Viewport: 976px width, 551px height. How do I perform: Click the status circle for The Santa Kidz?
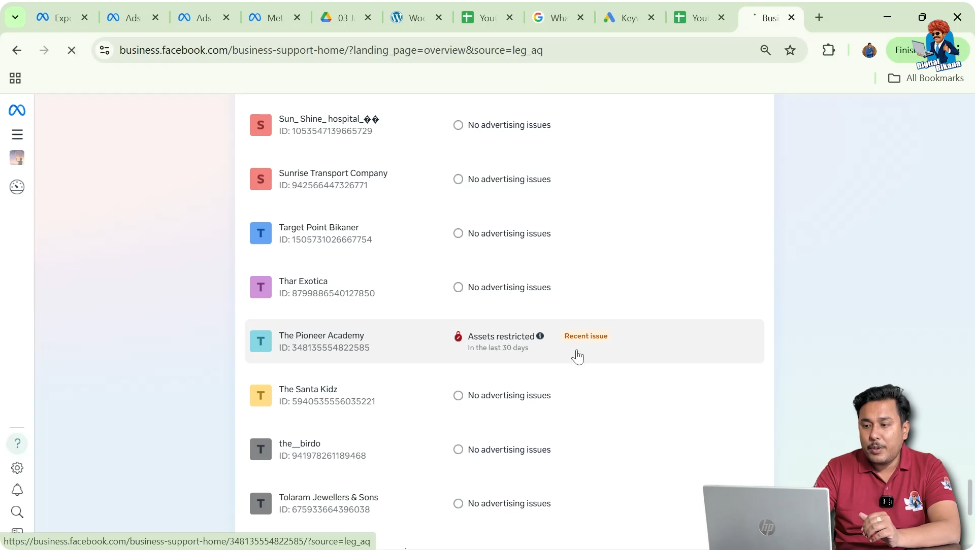458,395
